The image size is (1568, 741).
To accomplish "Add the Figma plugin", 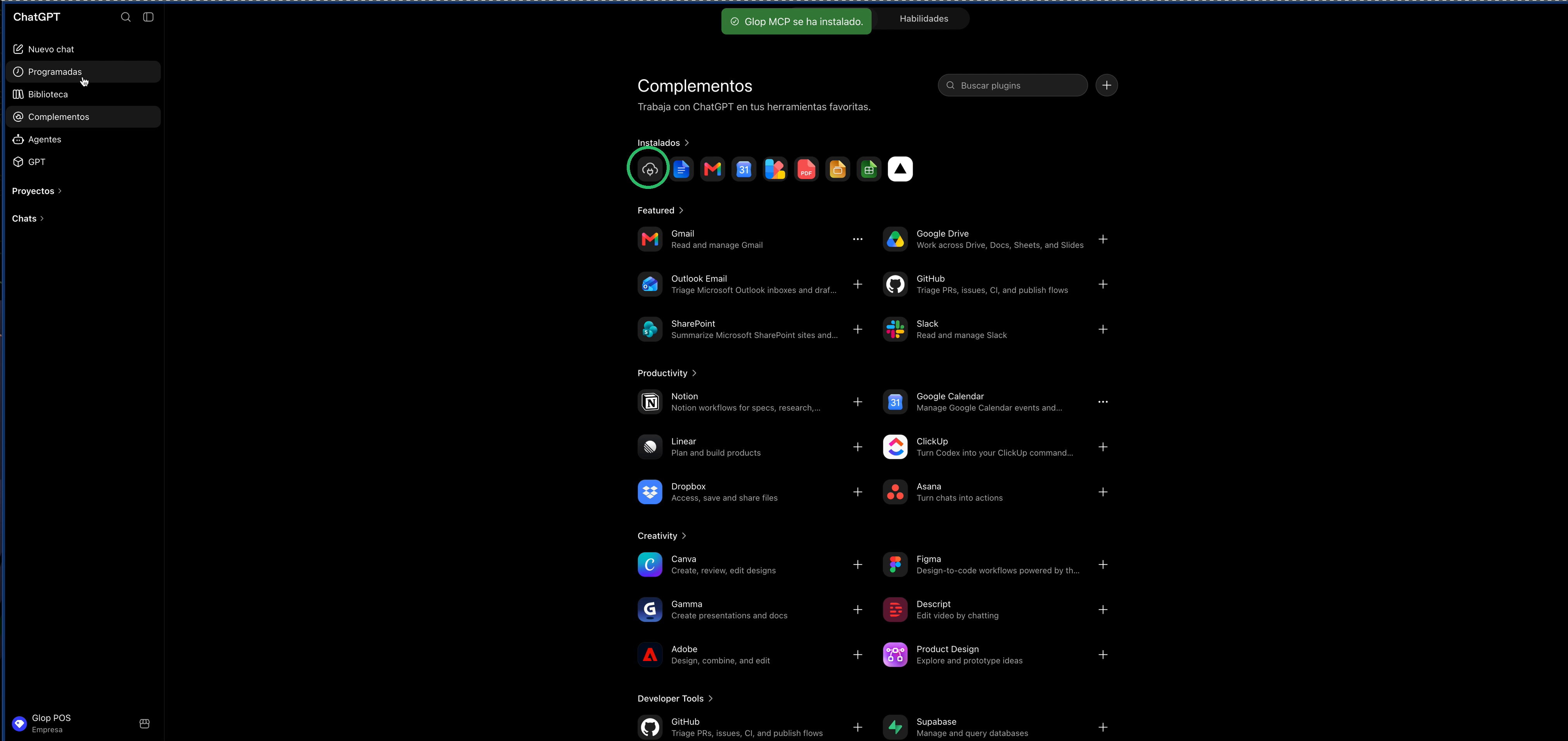I will tap(1102, 564).
